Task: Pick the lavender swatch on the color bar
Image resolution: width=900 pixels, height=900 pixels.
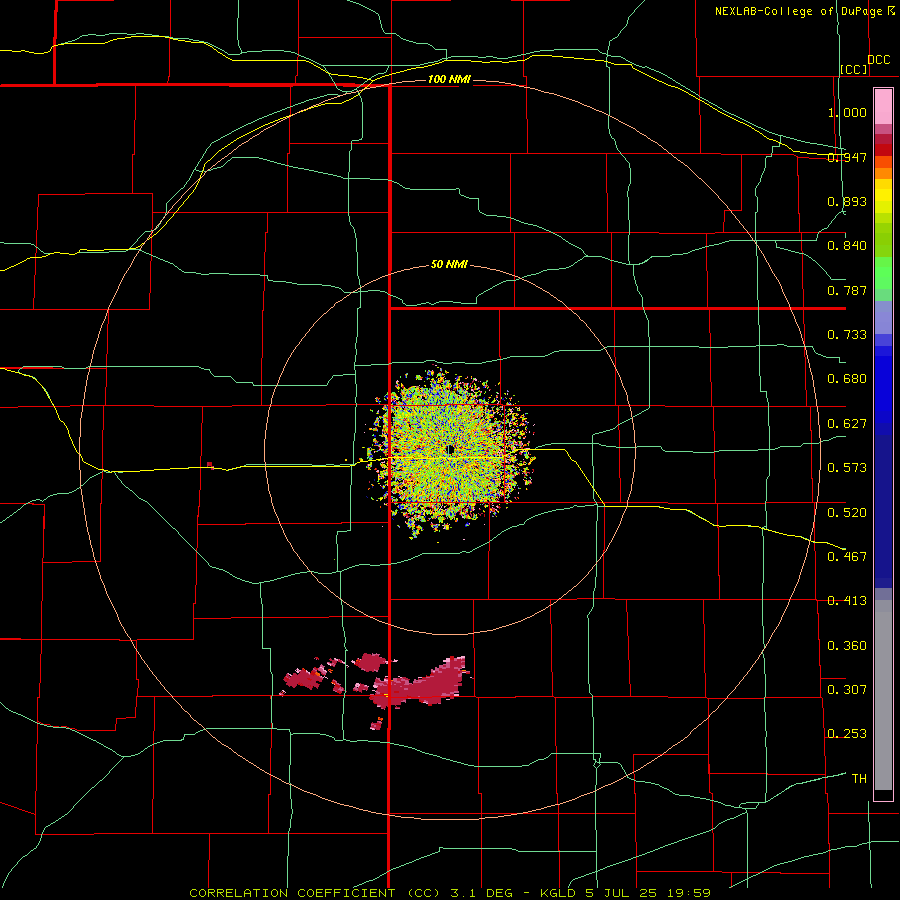Action: point(883,317)
